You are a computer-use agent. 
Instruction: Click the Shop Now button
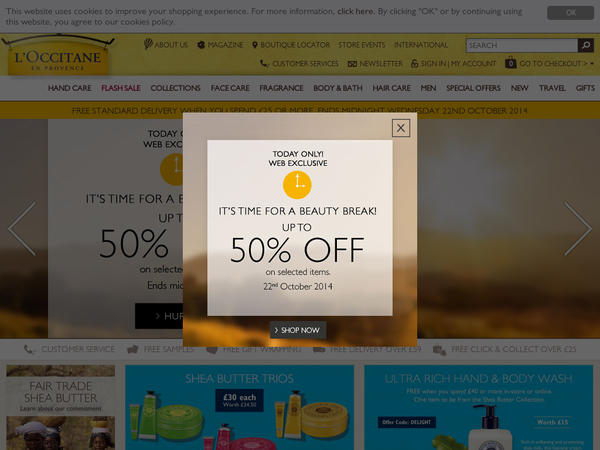(x=298, y=330)
